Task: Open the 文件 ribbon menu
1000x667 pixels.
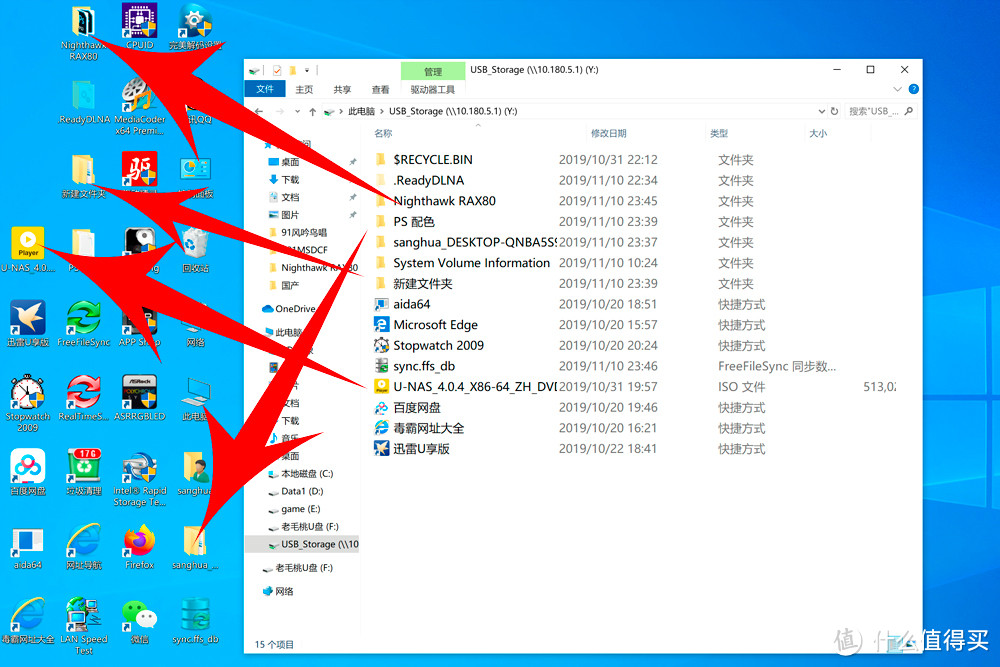Action: [265, 89]
